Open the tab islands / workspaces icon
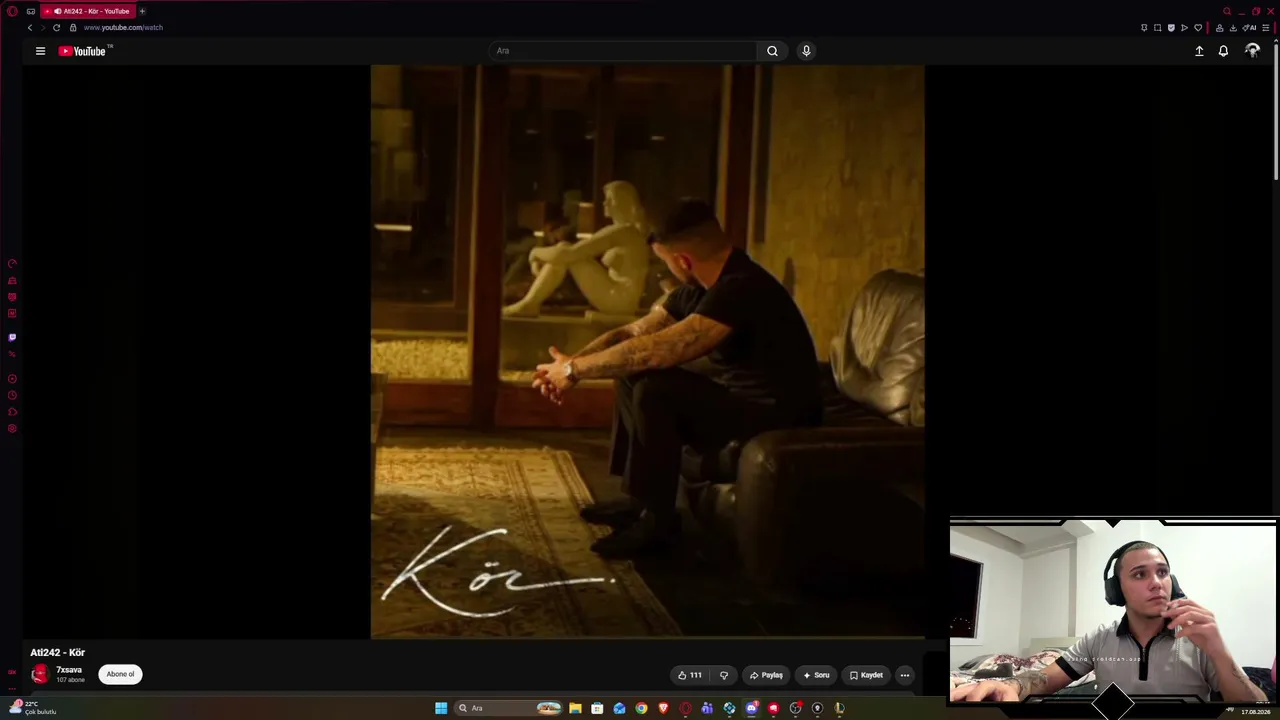1280x720 pixels. click(31, 11)
